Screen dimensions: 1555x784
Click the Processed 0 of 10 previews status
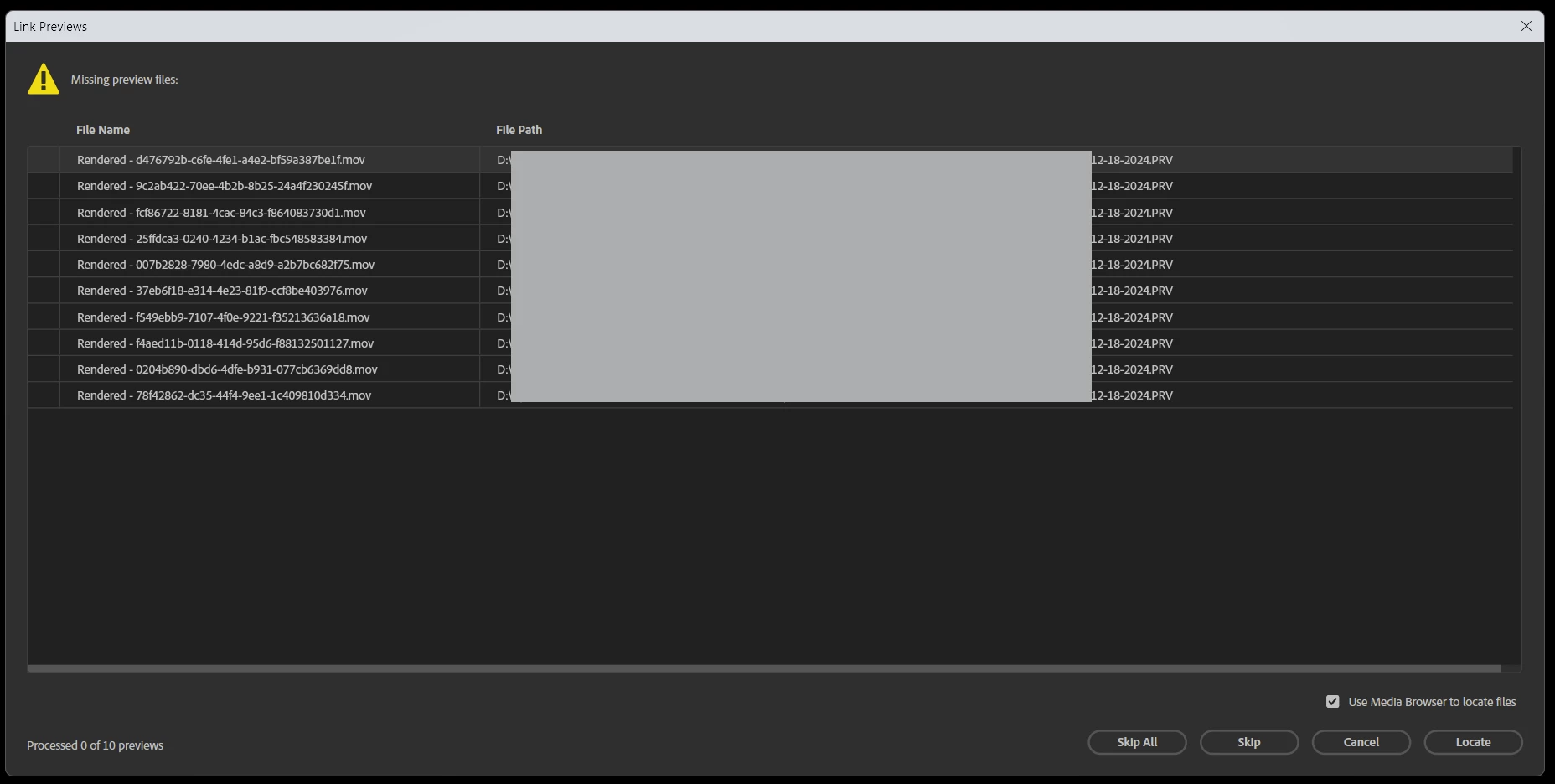[x=95, y=745]
